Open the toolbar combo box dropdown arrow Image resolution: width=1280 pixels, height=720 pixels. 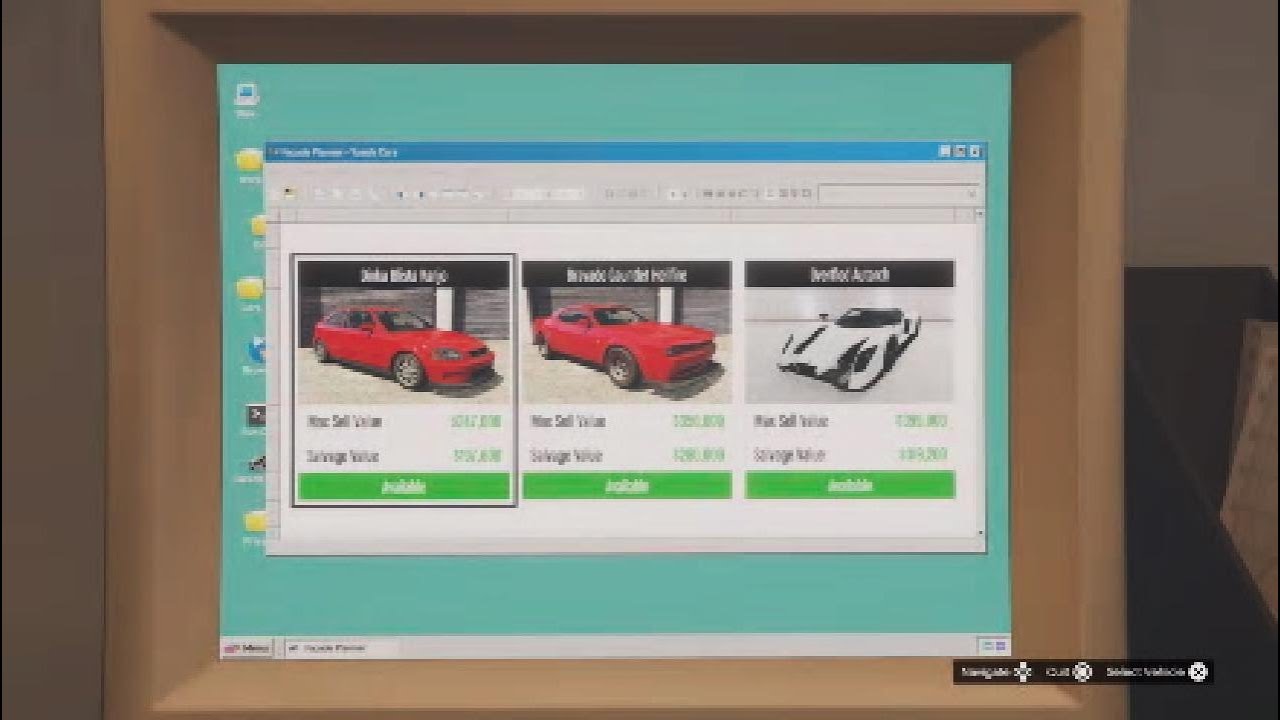970,193
